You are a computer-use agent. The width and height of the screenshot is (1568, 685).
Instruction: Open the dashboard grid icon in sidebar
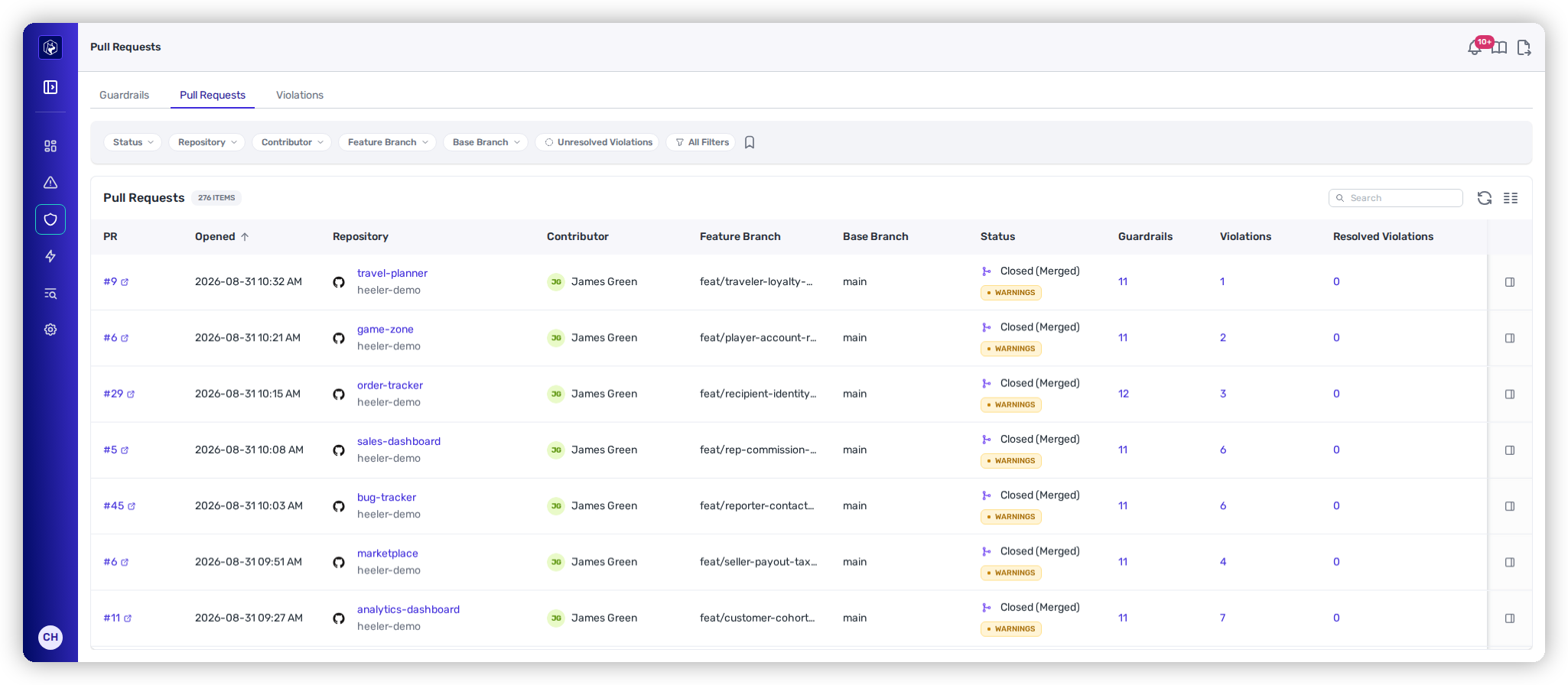tap(50, 146)
